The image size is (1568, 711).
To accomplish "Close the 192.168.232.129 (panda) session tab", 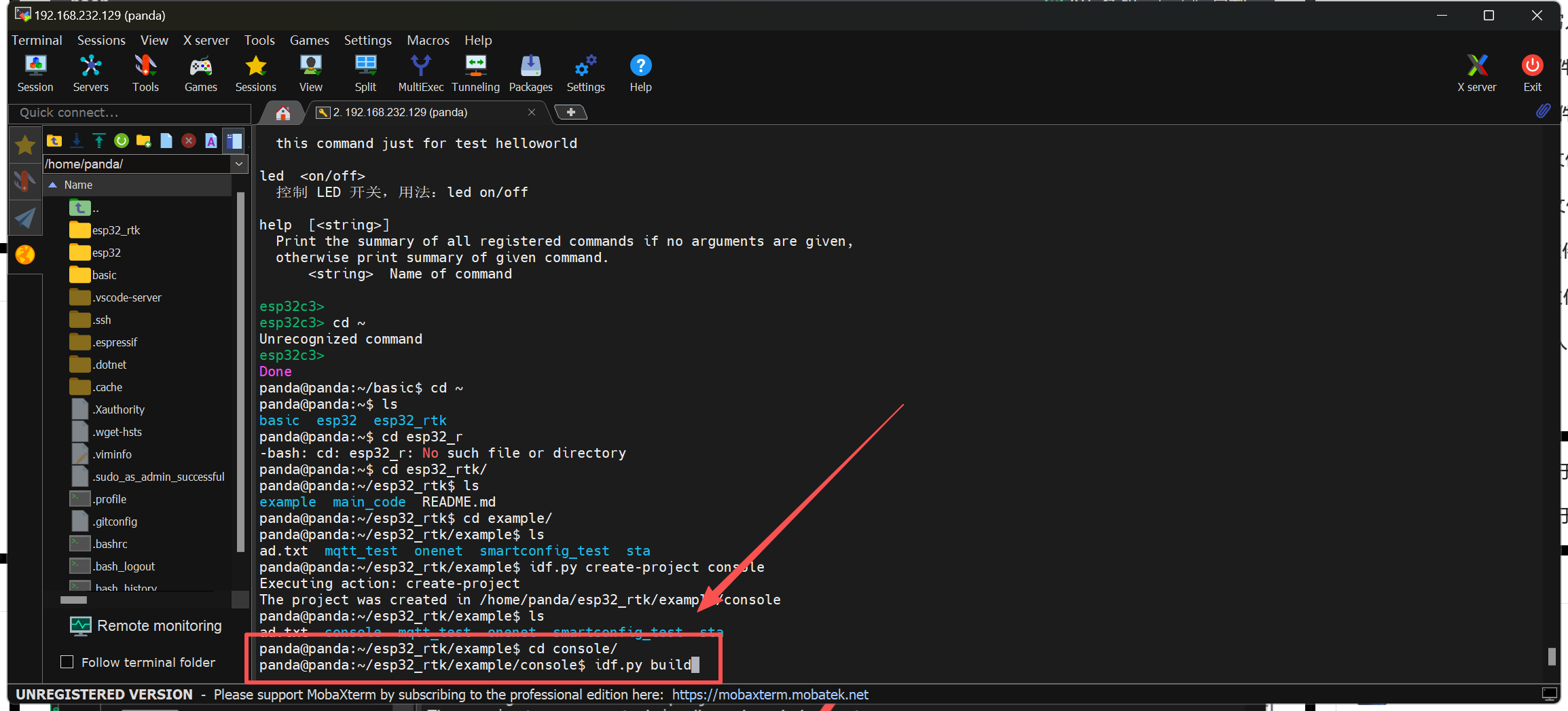I will [x=532, y=112].
